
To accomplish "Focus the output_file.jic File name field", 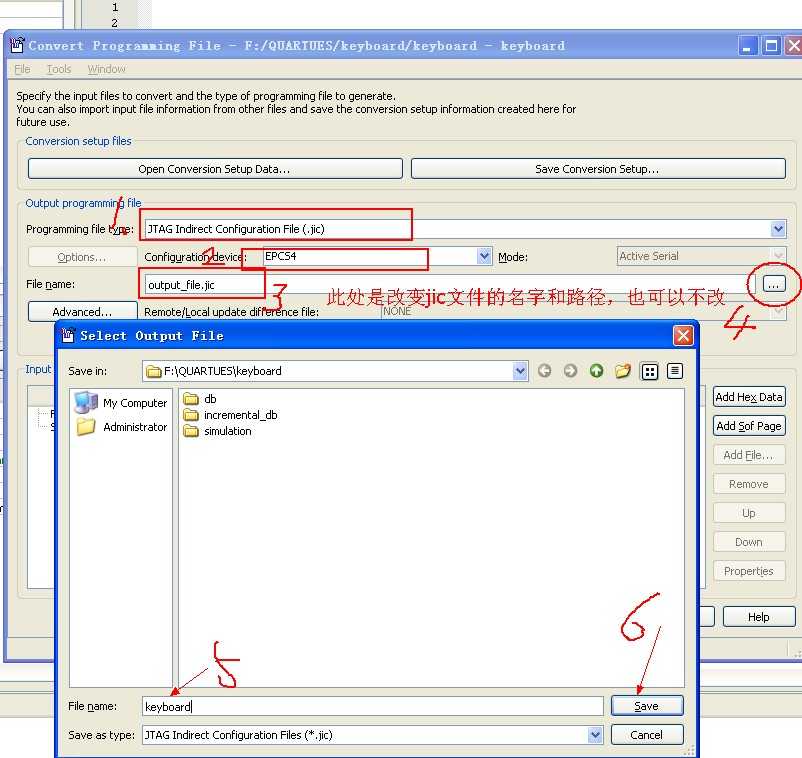I will (450, 284).
